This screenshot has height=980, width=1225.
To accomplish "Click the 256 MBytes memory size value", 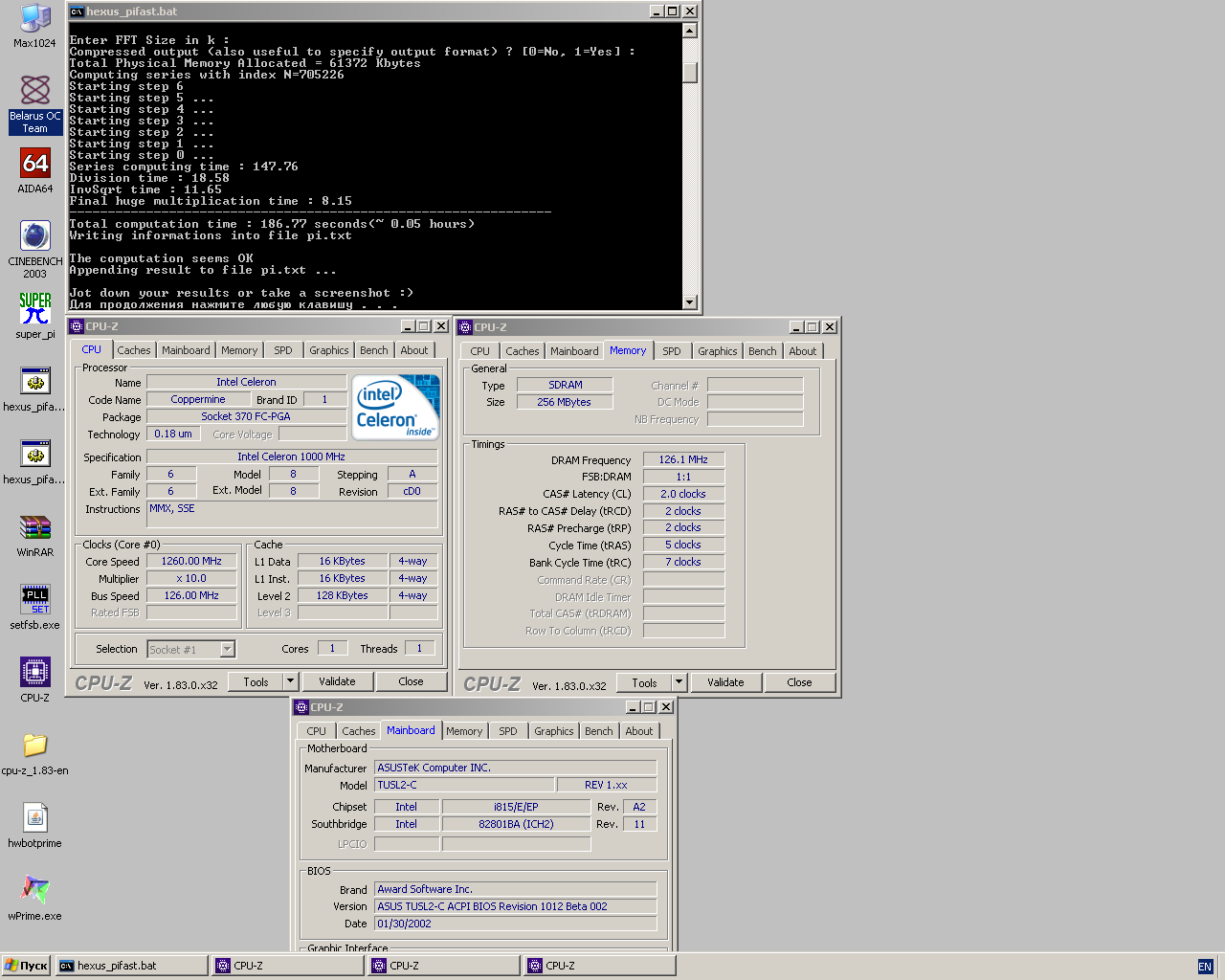I will 564,402.
